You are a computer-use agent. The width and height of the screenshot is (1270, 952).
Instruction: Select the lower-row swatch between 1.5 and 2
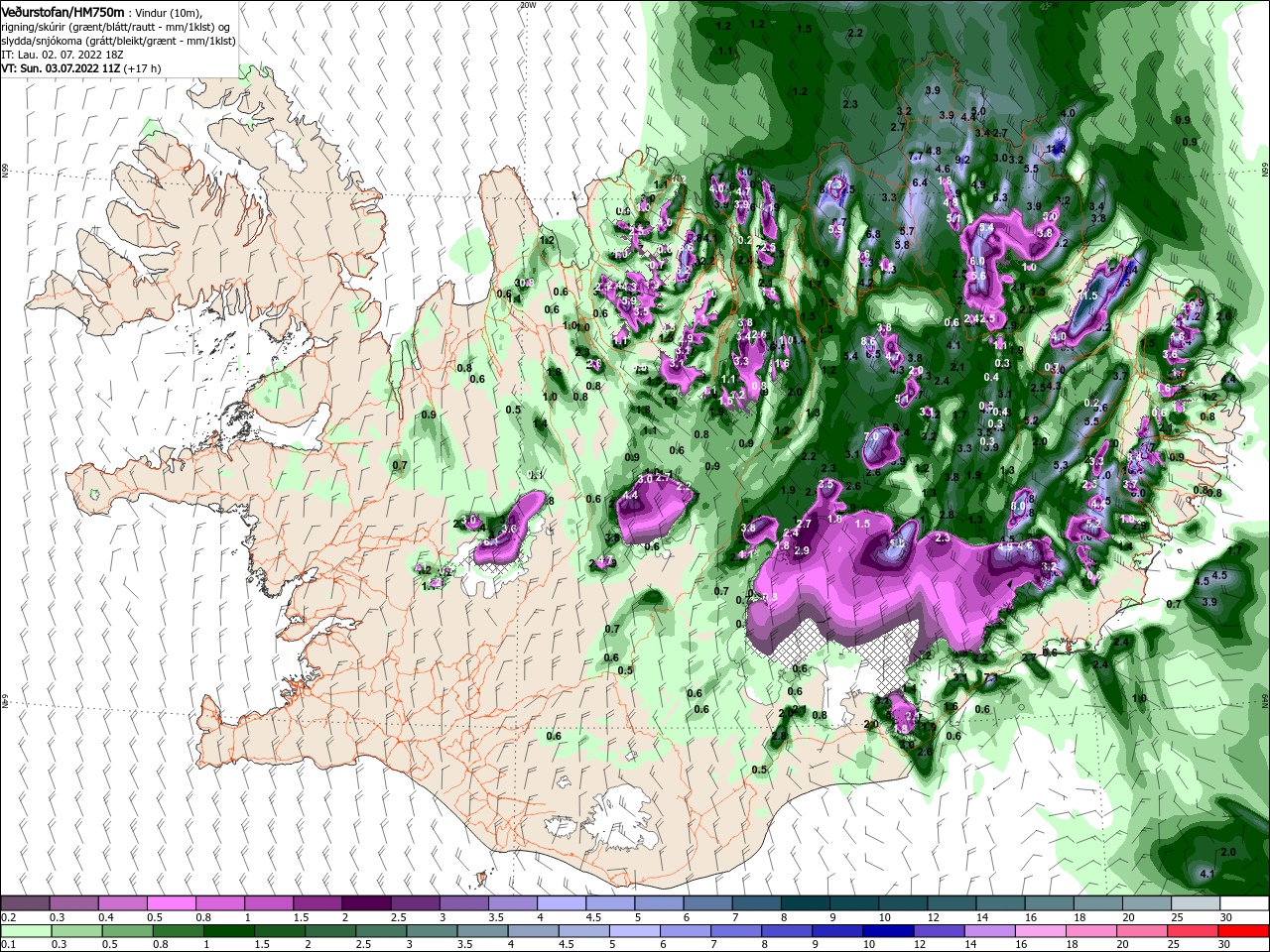[280, 931]
